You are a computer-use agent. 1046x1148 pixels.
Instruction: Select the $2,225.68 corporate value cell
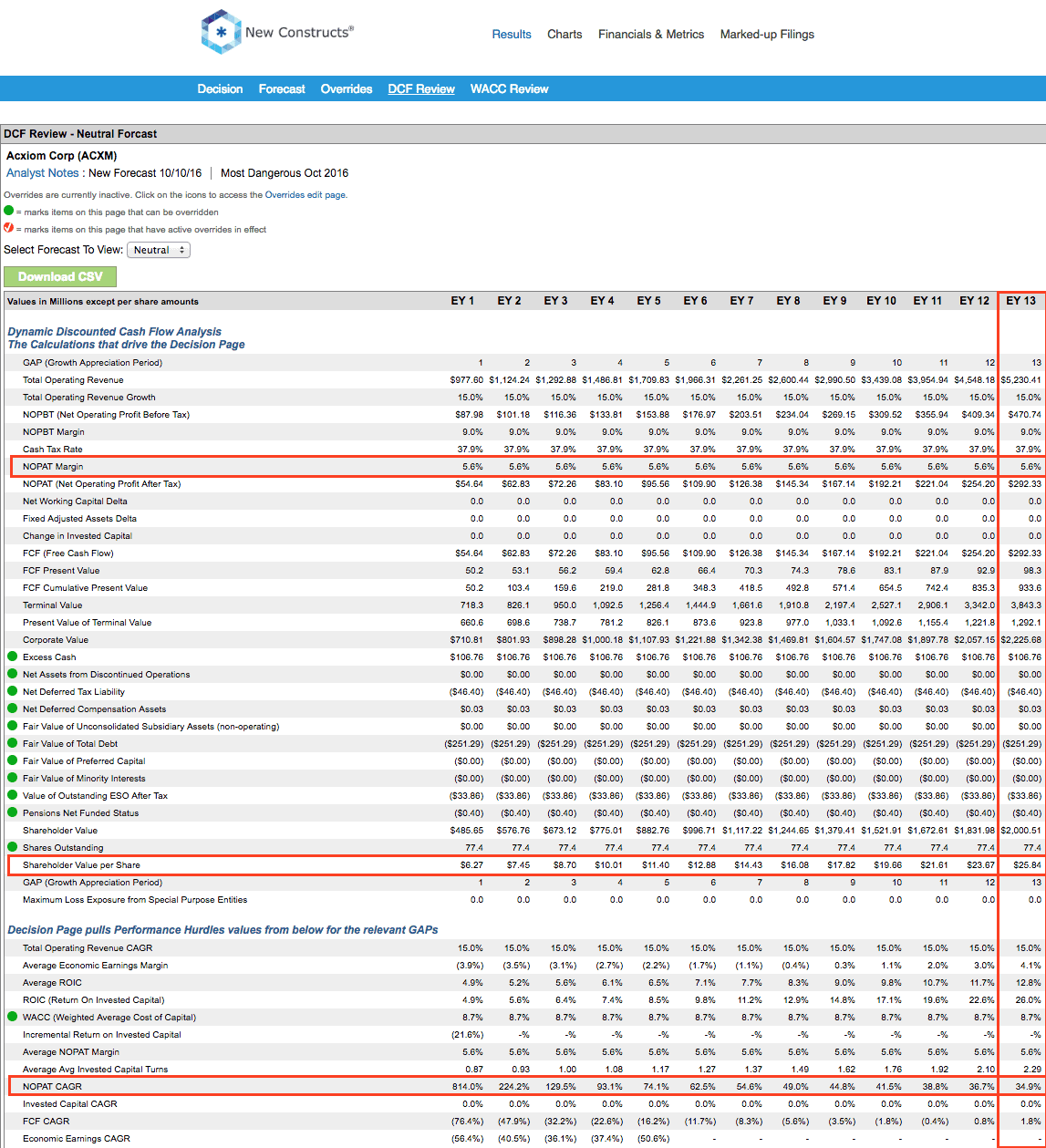click(x=1020, y=639)
